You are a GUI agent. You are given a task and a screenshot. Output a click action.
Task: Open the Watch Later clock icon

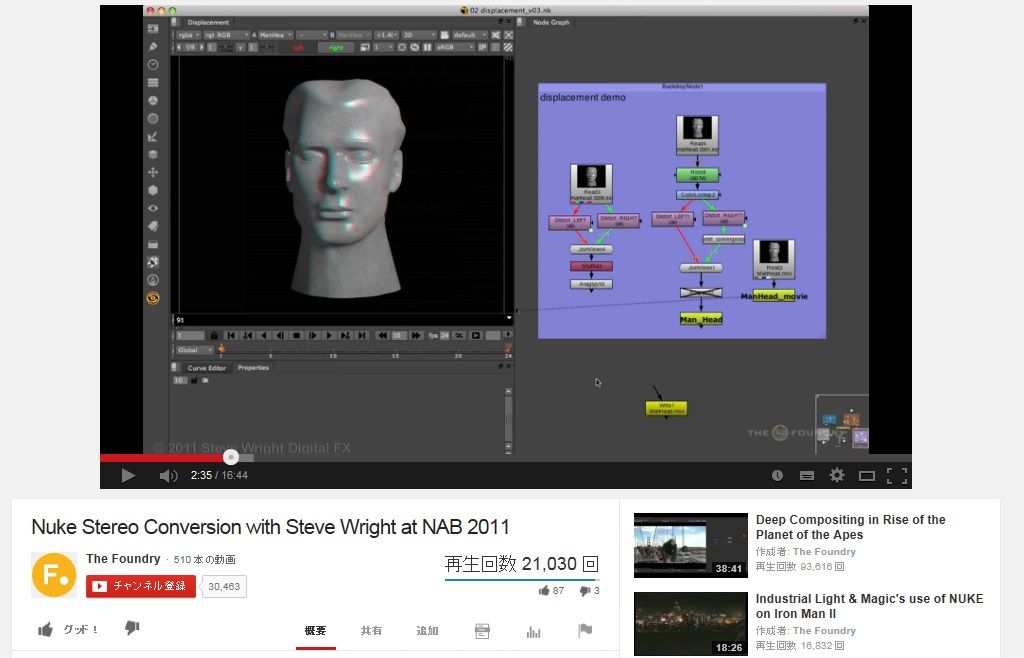click(777, 475)
